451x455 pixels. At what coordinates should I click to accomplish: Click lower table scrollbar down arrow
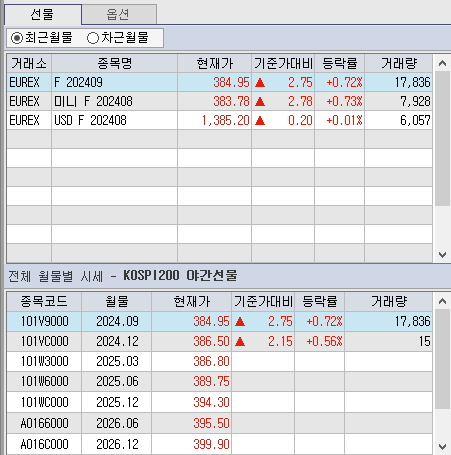(x=442, y=446)
